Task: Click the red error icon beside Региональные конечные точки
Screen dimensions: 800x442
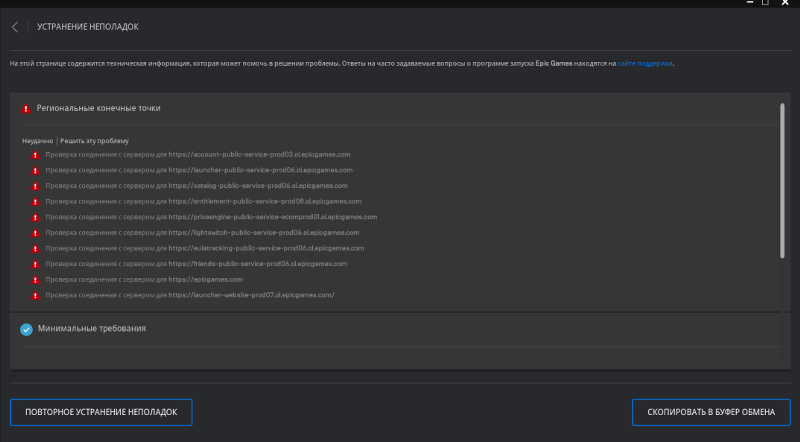Action: coord(26,108)
